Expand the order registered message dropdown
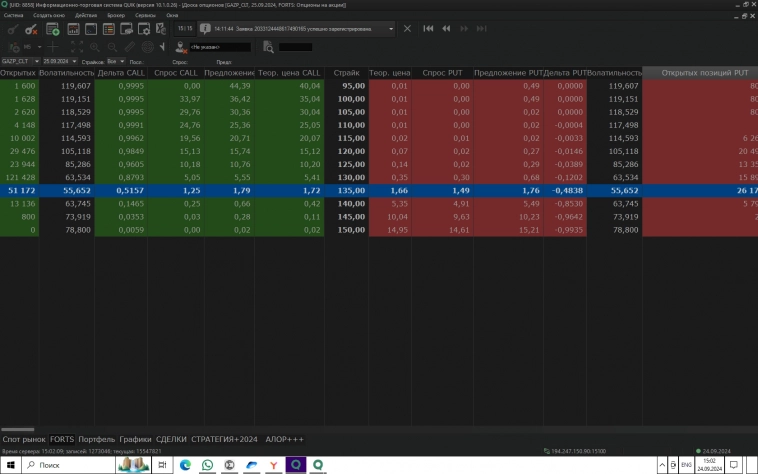The width and height of the screenshot is (758, 474). tap(390, 29)
